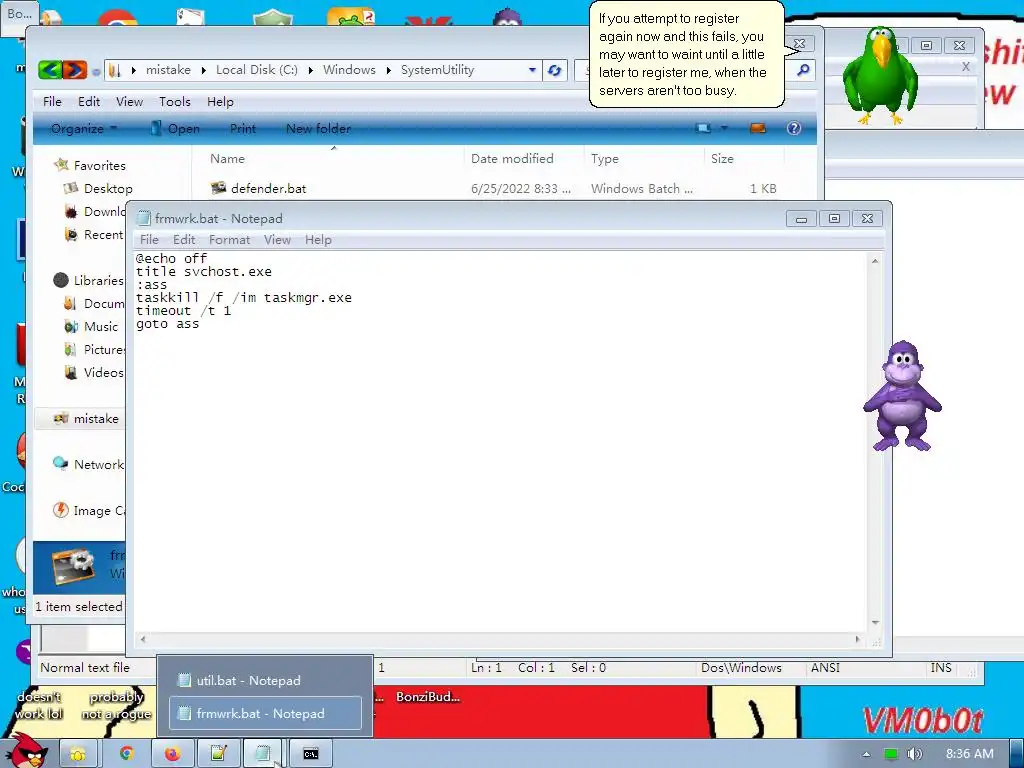This screenshot has height=768, width=1024.
Task: Go forward with Explorer's orange forward arrow
Action: [75, 69]
